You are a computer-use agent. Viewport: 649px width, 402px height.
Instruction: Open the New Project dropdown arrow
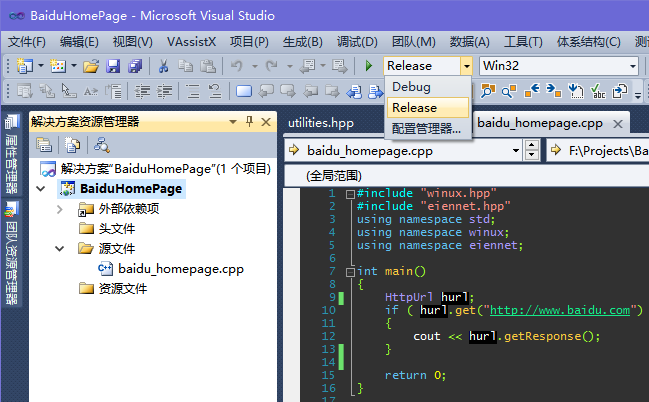[x=41, y=65]
